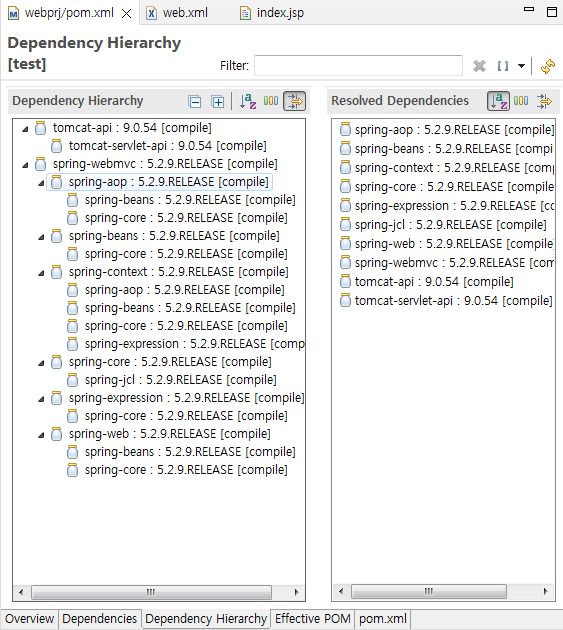Switch to the web.xml editor tab
The width and height of the screenshot is (563, 630).
pos(177,13)
